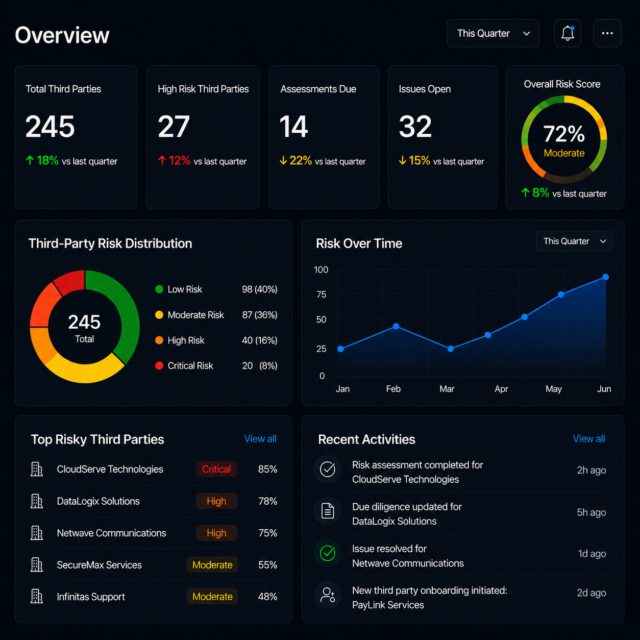Click green check icon for issue resolved

coord(327,553)
